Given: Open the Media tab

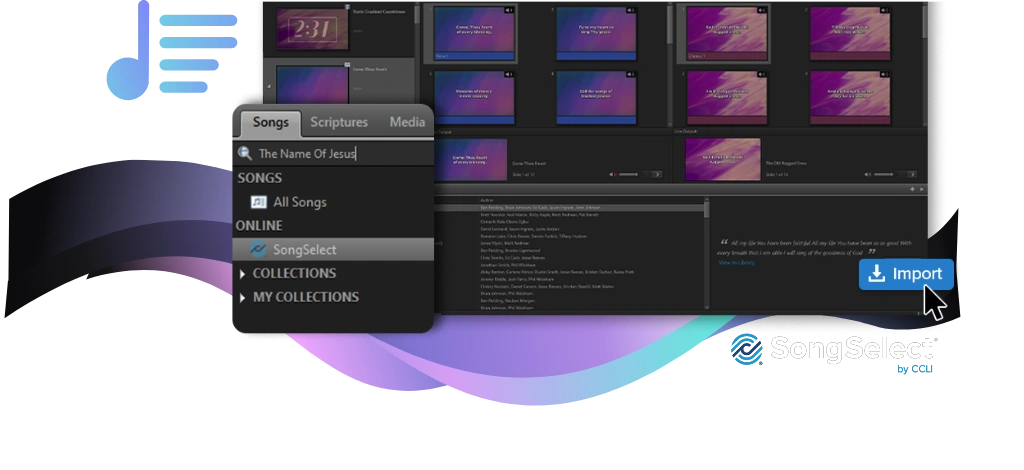Looking at the screenshot, I should 407,123.
